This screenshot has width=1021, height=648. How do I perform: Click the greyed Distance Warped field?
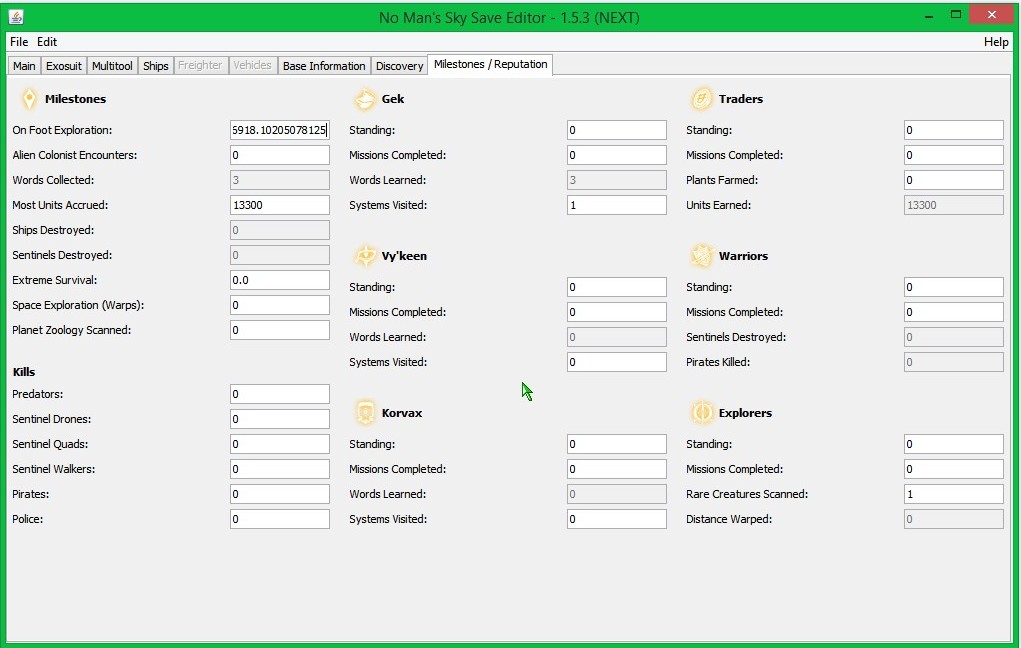click(x=954, y=519)
